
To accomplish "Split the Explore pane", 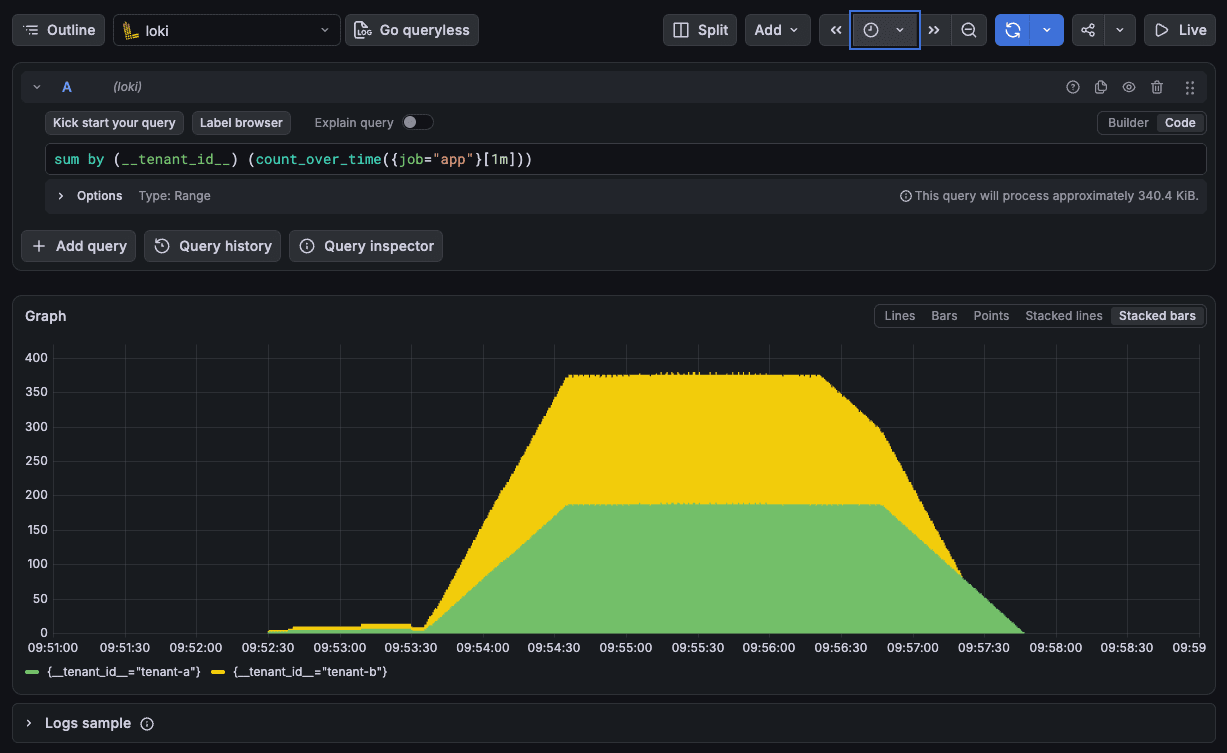I will click(700, 30).
